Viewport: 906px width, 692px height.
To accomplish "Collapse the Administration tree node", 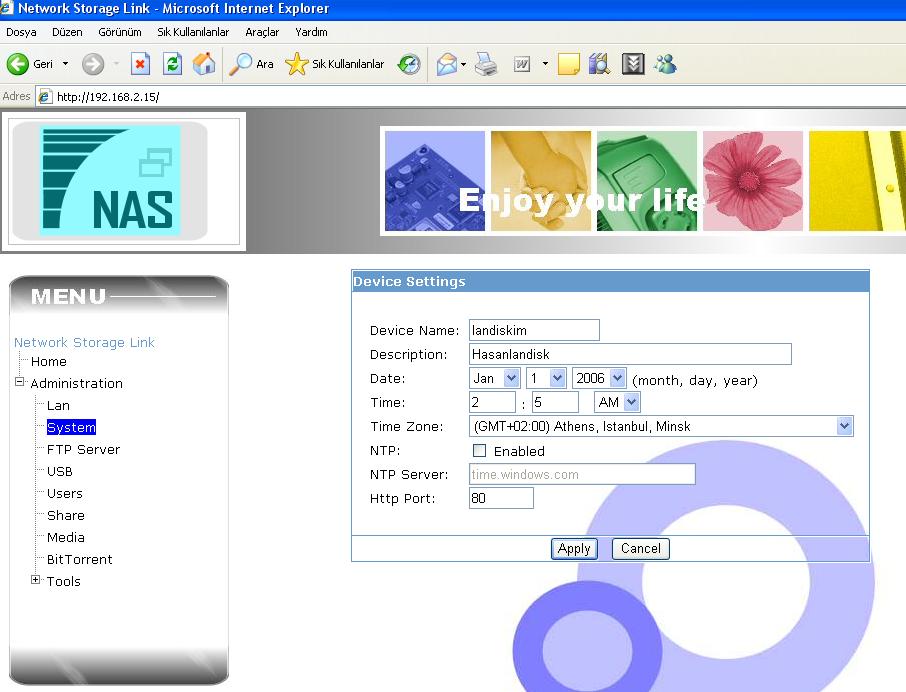I will [x=20, y=382].
